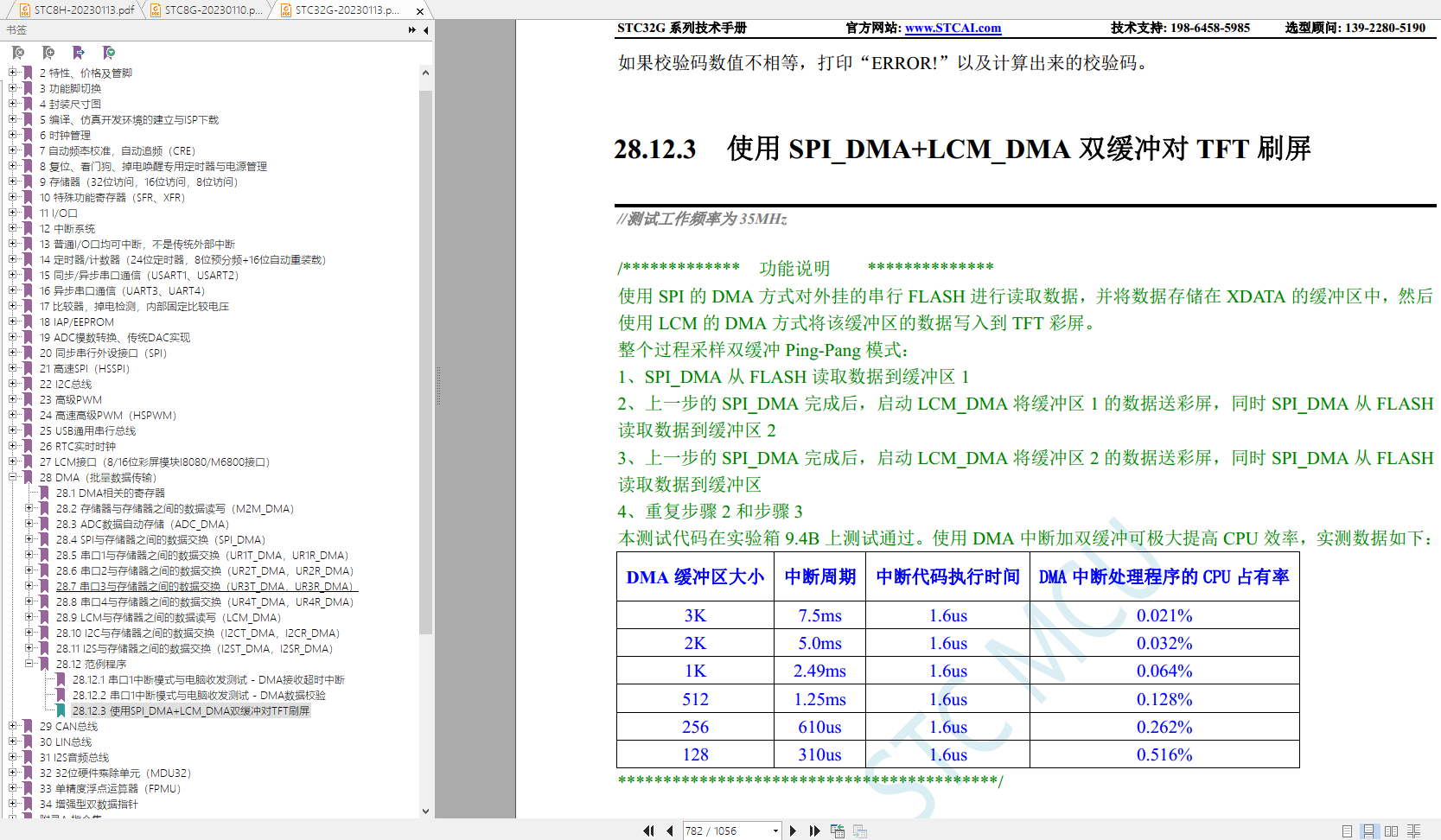Open bookmark 14 定时器/计数器
Viewport: 1441px width, 840px height.
(182, 260)
